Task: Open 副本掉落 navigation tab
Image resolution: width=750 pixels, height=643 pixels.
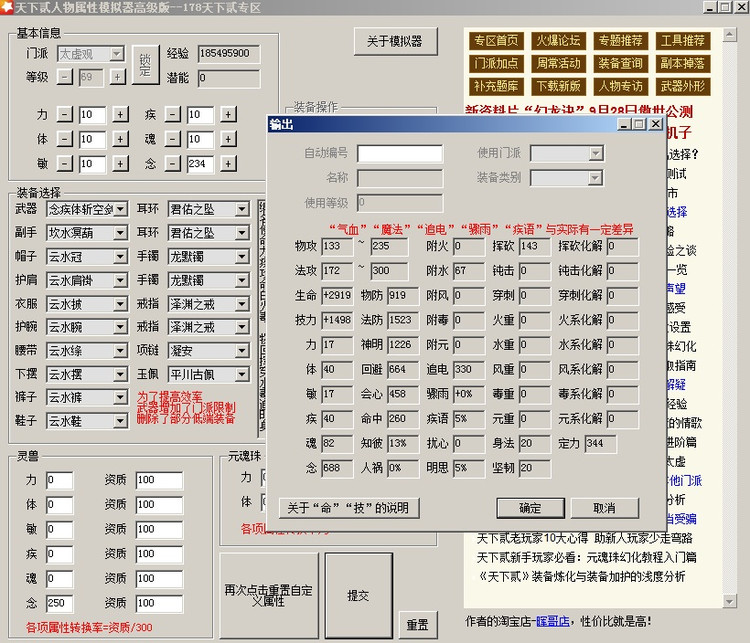Action: 683,63
